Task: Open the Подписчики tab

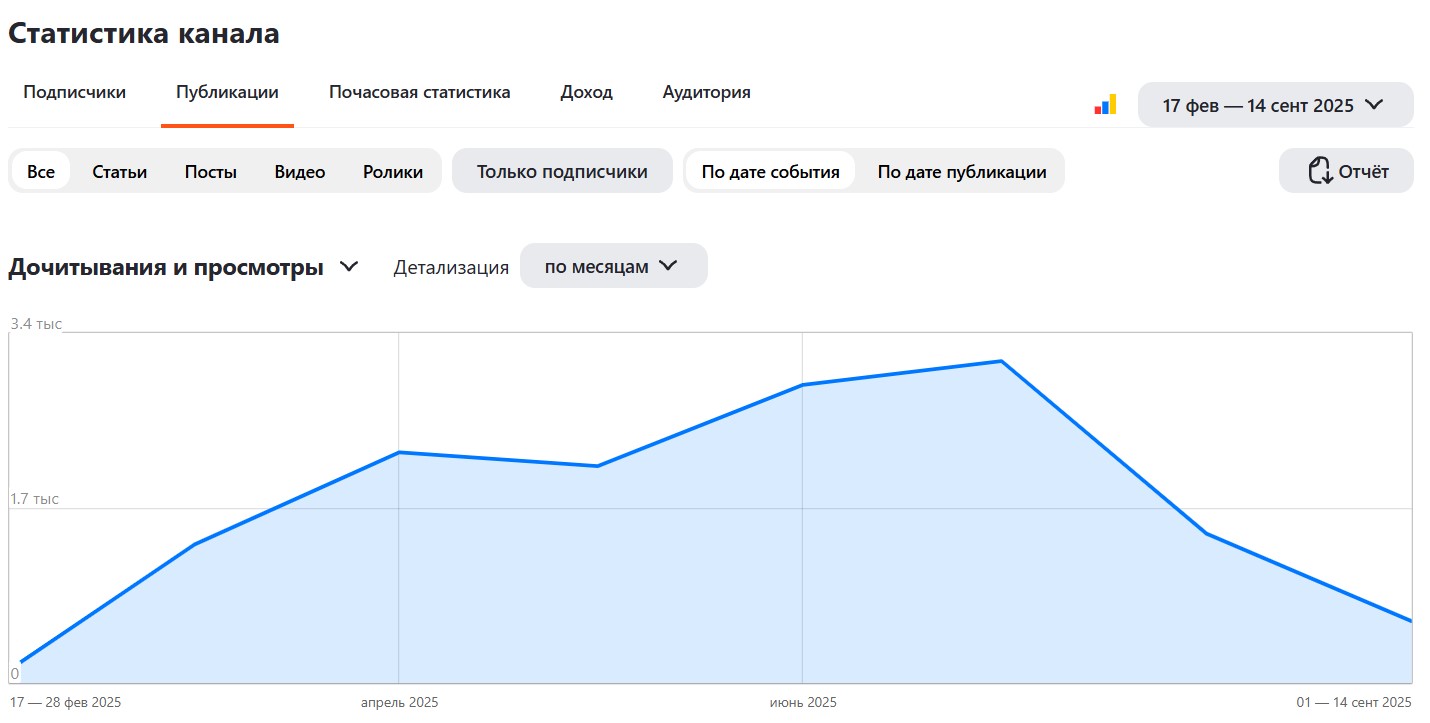Action: (75, 92)
